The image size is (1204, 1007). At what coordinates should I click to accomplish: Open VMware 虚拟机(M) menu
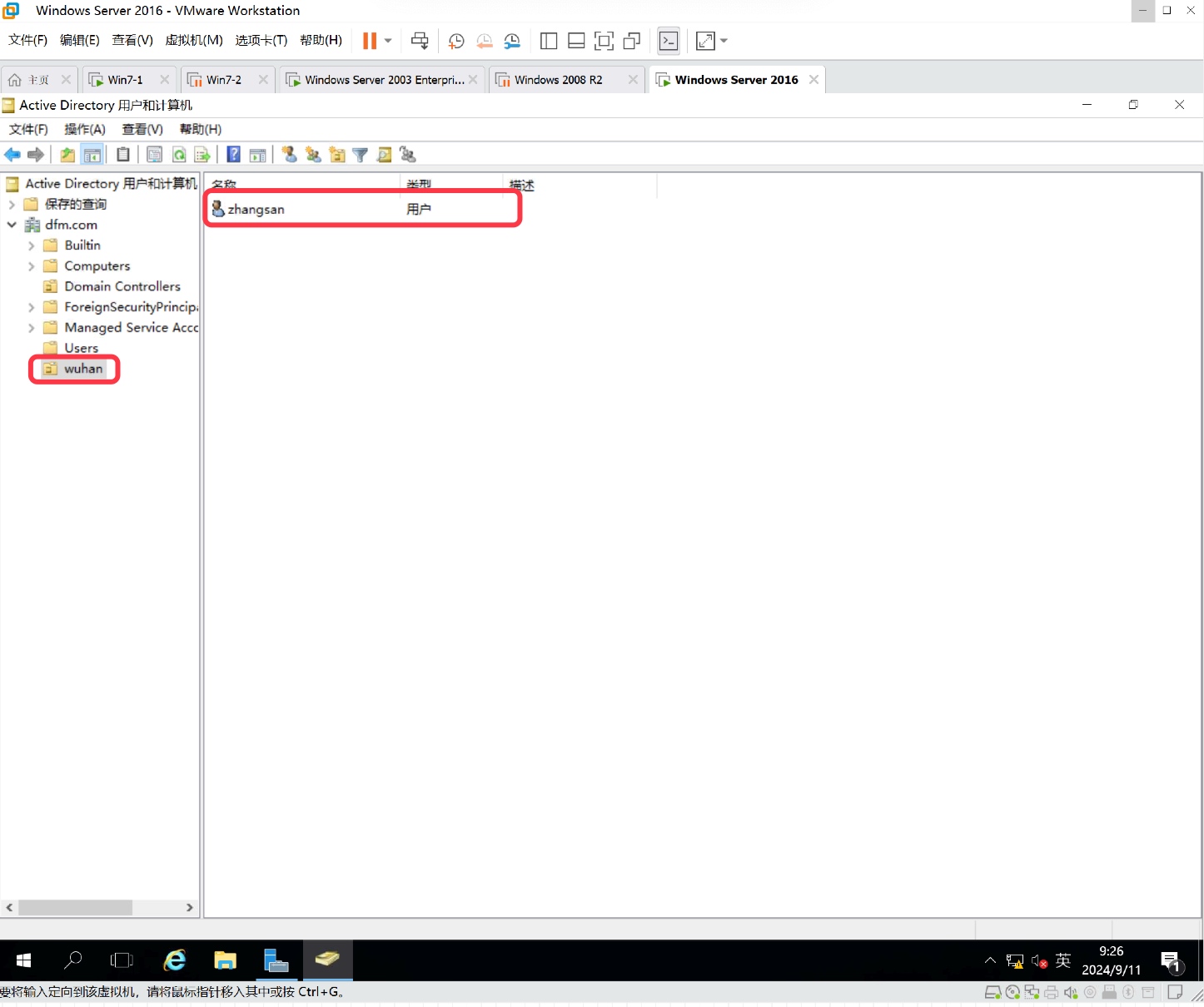point(194,40)
